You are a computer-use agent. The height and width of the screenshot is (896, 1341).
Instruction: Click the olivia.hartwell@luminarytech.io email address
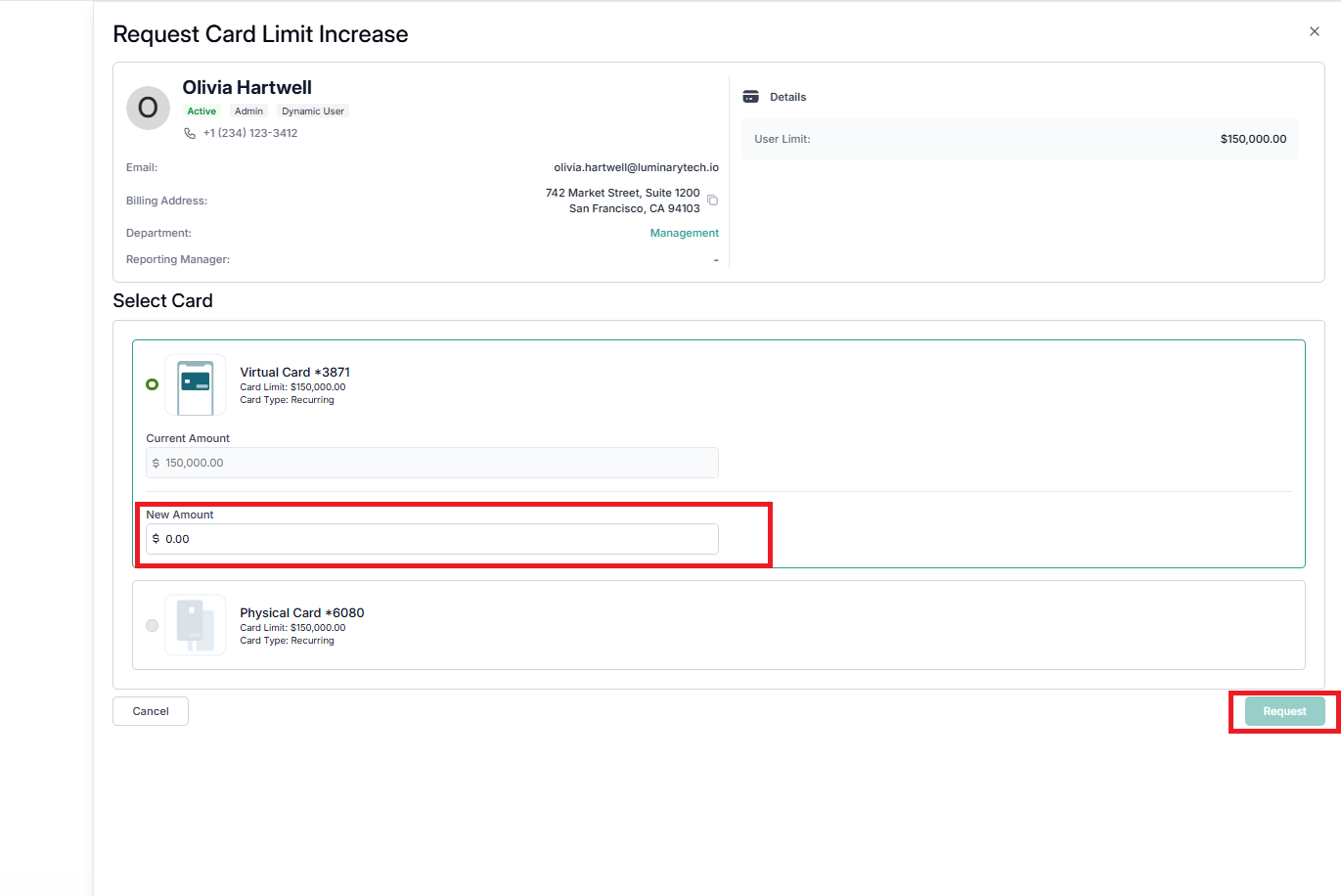click(636, 167)
